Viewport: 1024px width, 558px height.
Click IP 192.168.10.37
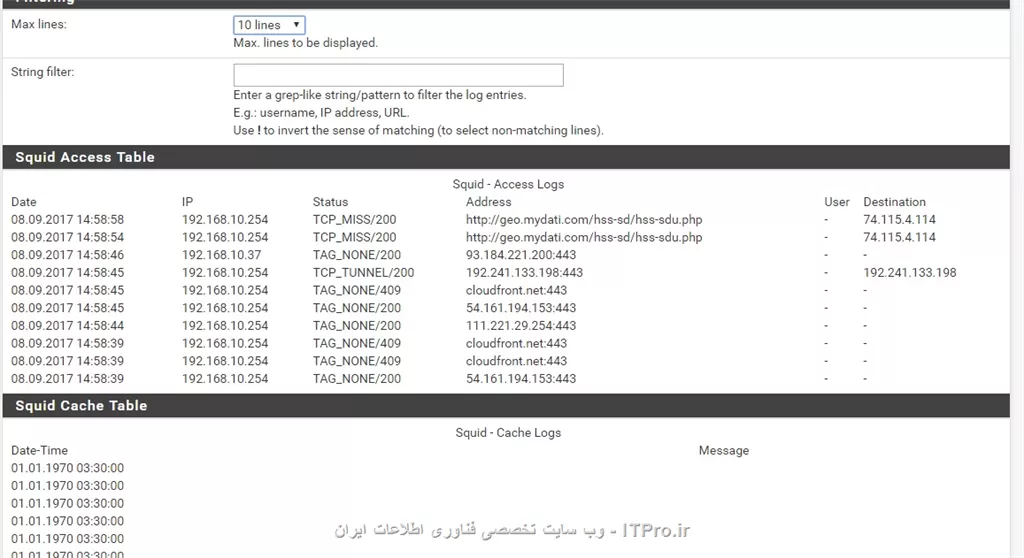pyautogui.click(x=221, y=255)
